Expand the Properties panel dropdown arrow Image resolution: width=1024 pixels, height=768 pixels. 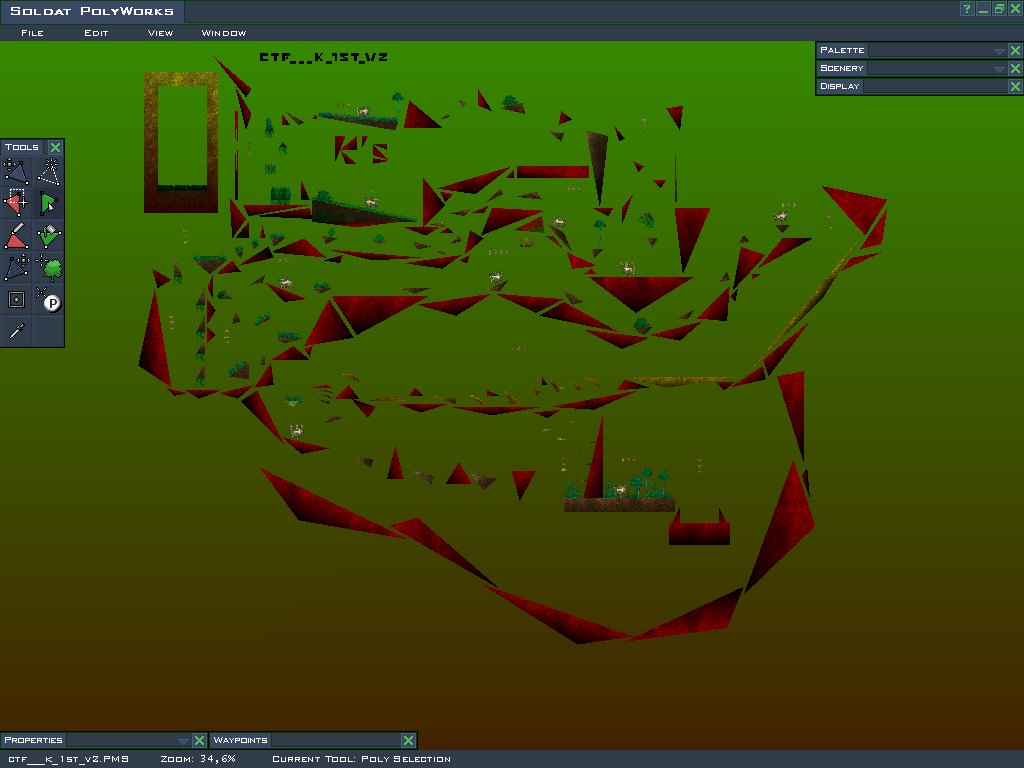pyautogui.click(x=183, y=740)
